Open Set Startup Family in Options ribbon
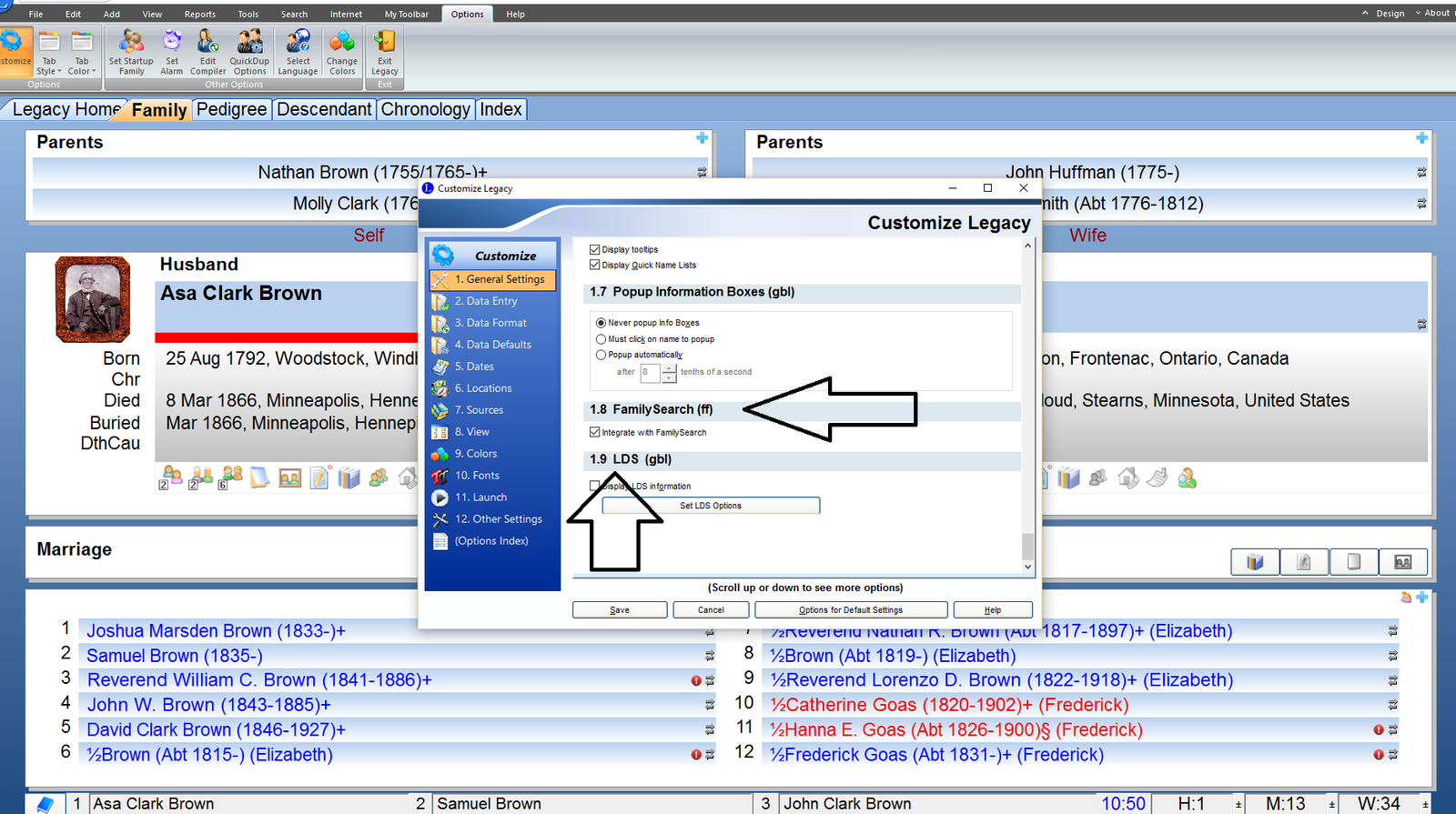 [x=131, y=53]
